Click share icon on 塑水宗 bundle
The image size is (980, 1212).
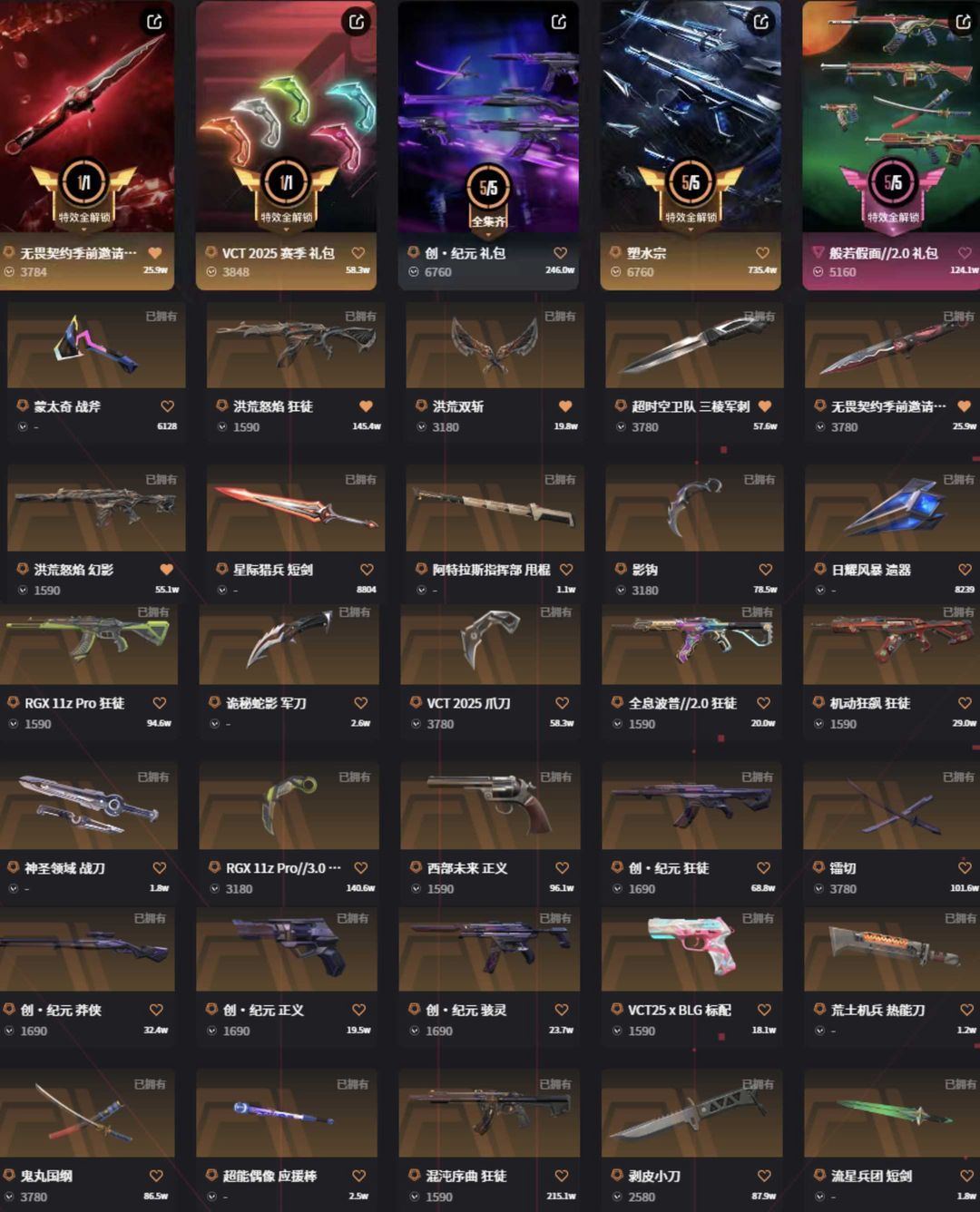pyautogui.click(x=761, y=22)
